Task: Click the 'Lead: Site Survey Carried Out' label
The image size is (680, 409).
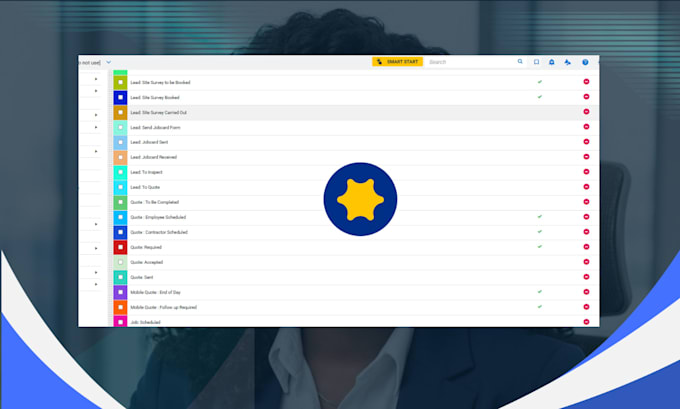Action: coord(159,112)
